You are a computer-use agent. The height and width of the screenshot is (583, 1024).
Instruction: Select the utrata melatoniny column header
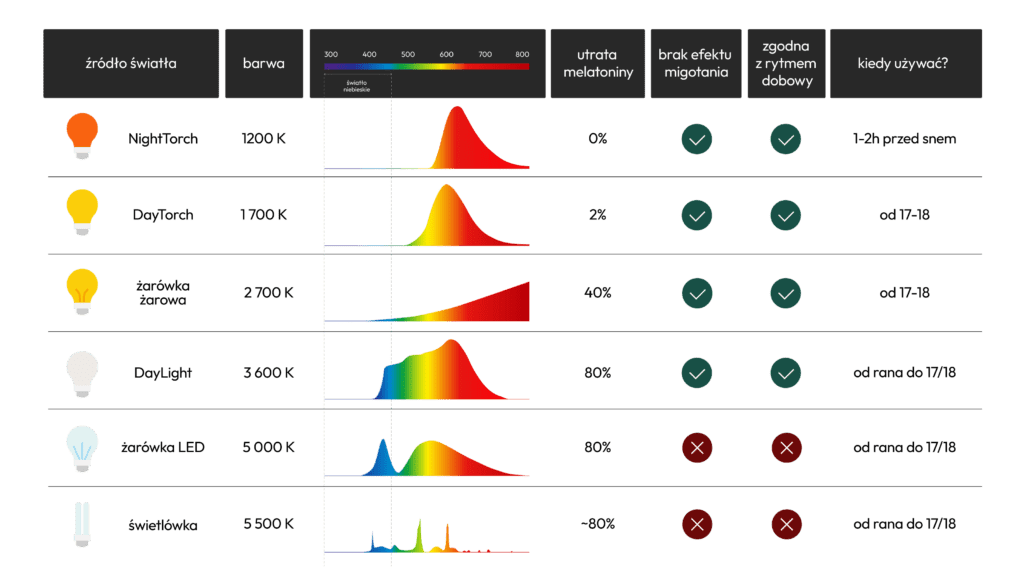[598, 63]
